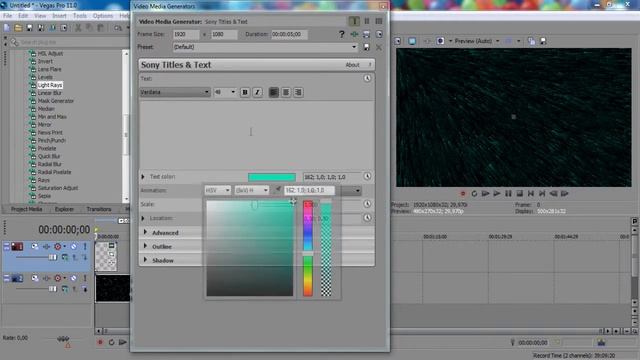
Task: Click the Save toolbar icon
Action: 29,28
